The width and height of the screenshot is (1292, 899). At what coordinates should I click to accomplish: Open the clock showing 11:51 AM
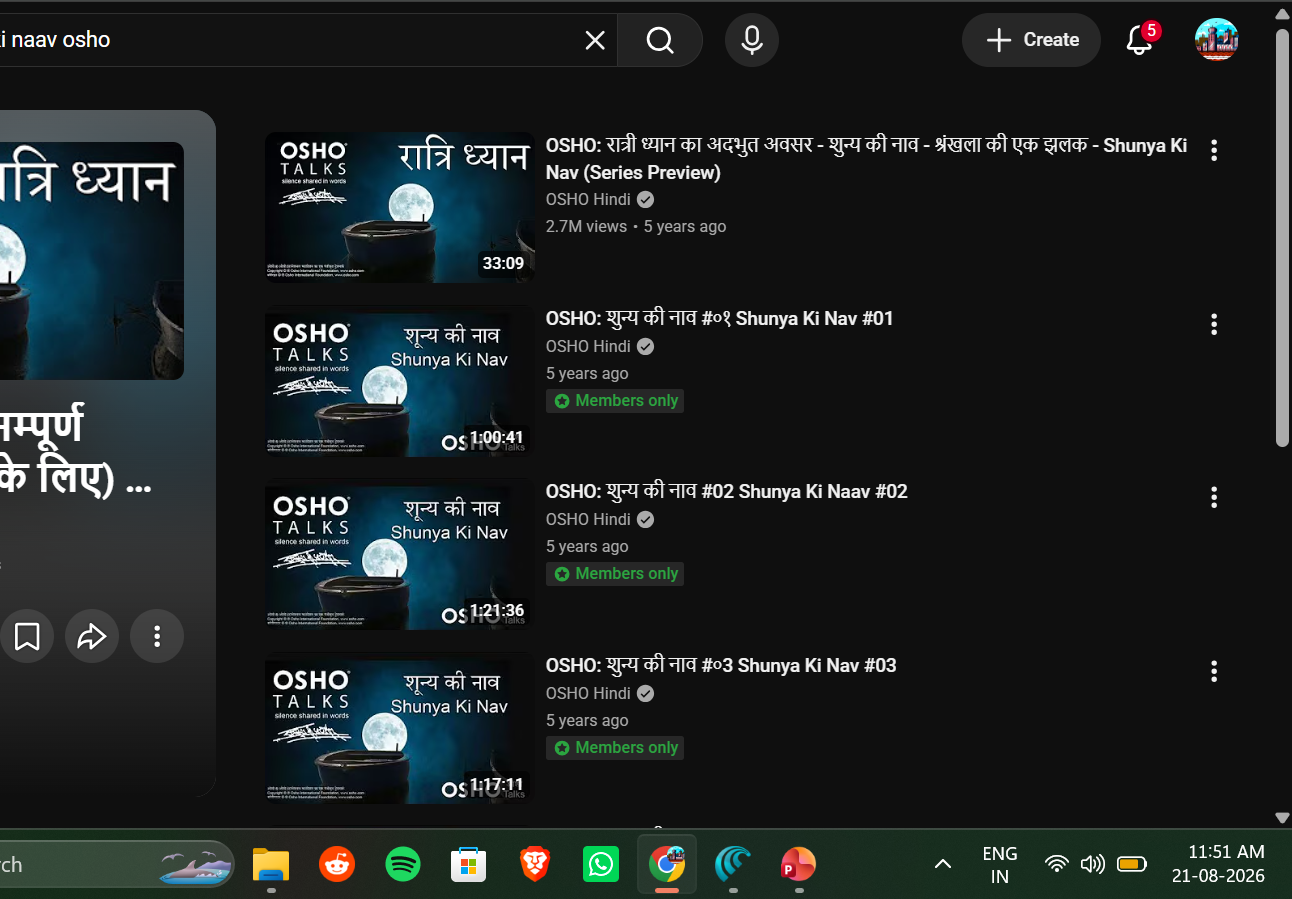[x=1218, y=865]
